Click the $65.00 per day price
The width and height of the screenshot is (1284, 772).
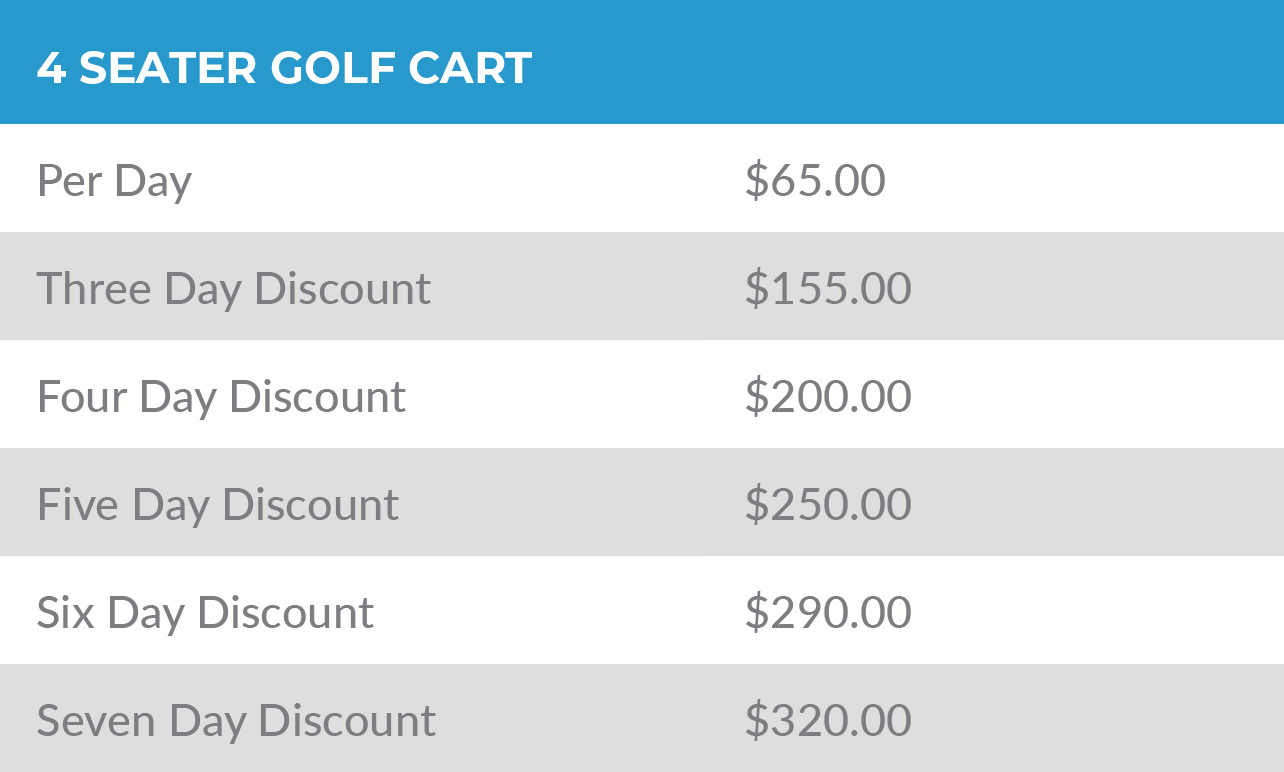[x=815, y=181]
